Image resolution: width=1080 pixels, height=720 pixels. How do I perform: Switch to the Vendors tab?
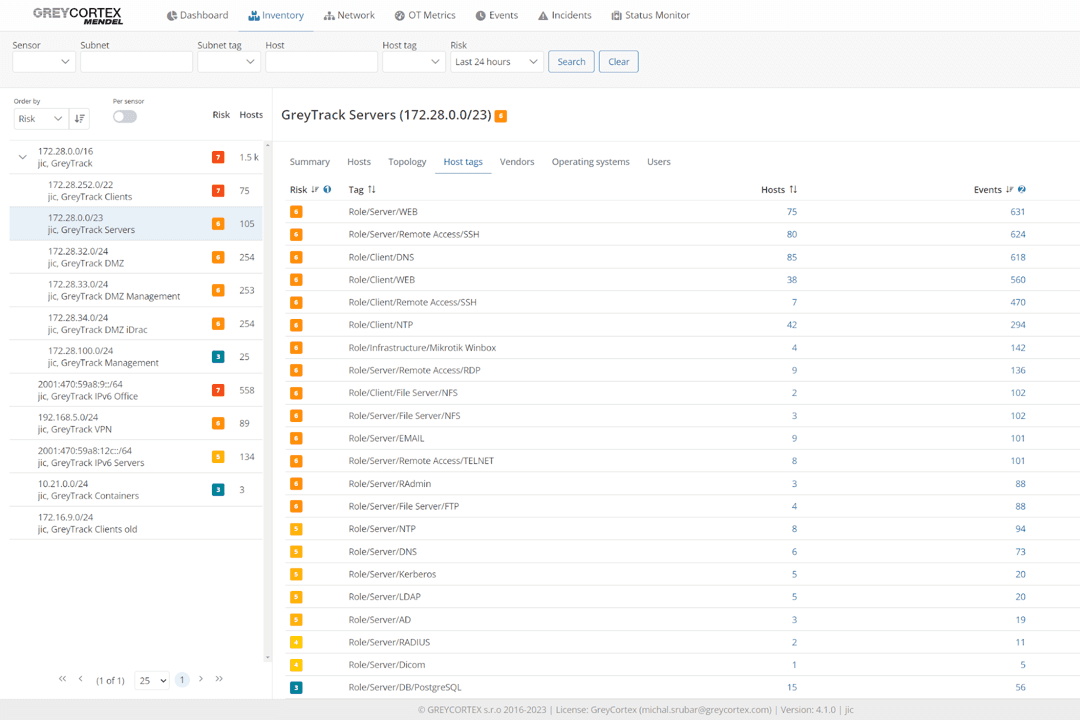click(x=517, y=162)
